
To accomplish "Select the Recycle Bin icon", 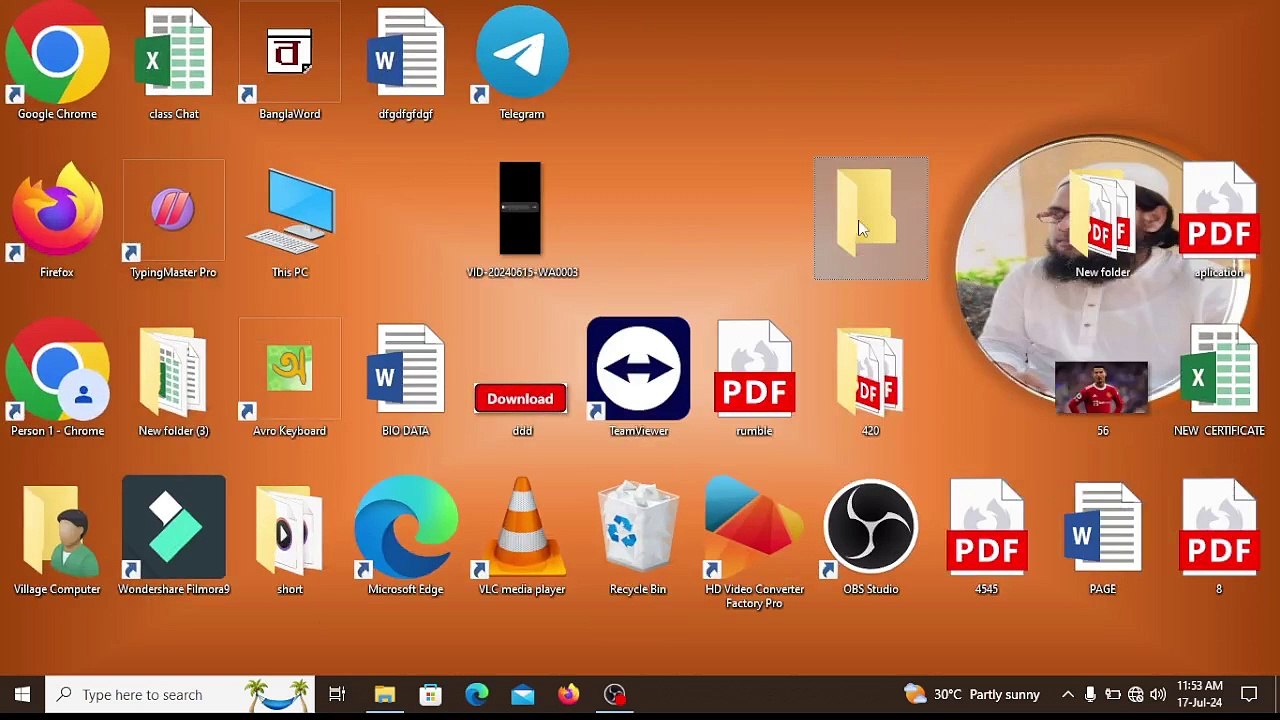I will click(x=638, y=539).
